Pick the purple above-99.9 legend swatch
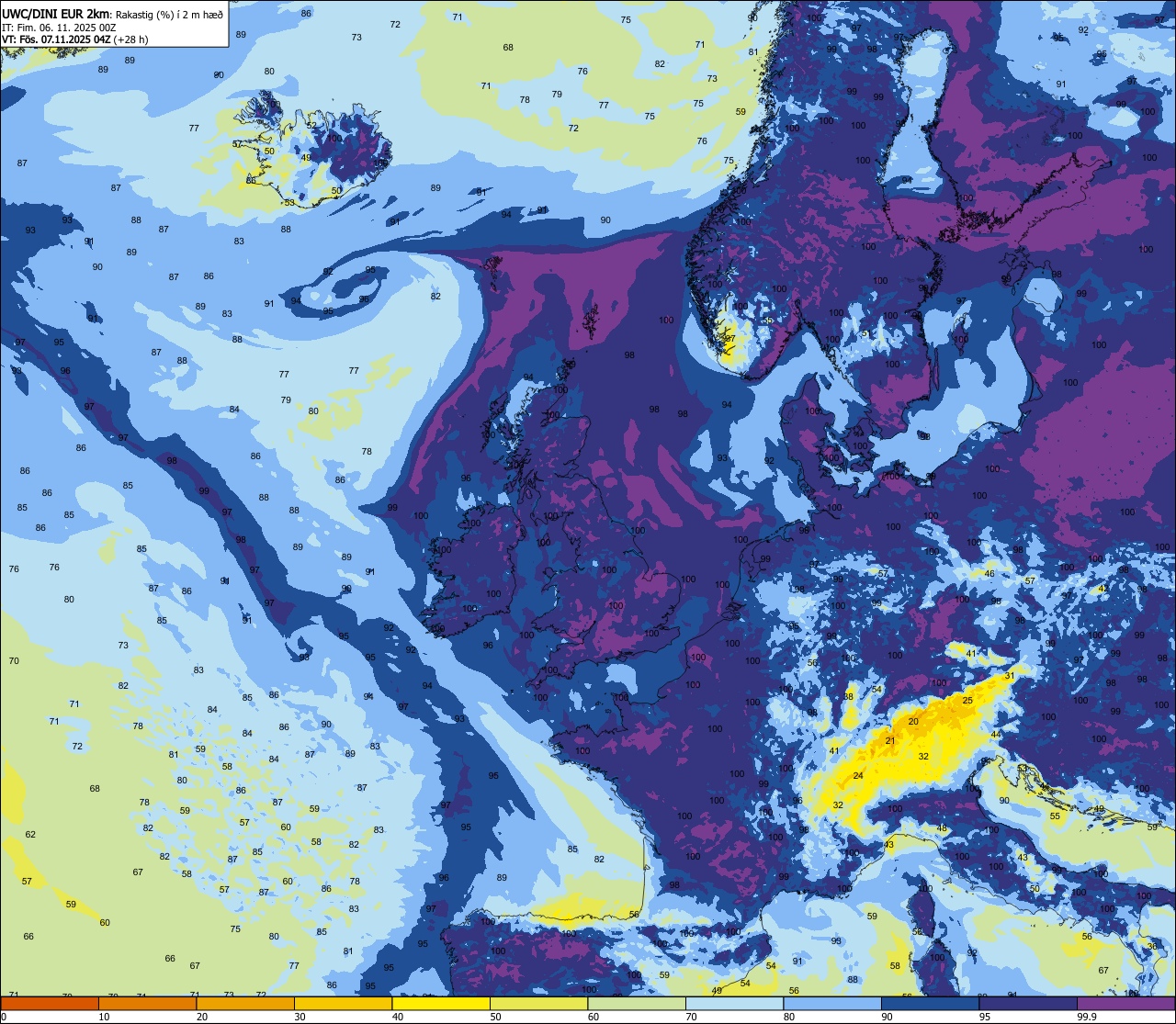Image resolution: width=1176 pixels, height=1024 pixels. click(x=1125, y=1003)
